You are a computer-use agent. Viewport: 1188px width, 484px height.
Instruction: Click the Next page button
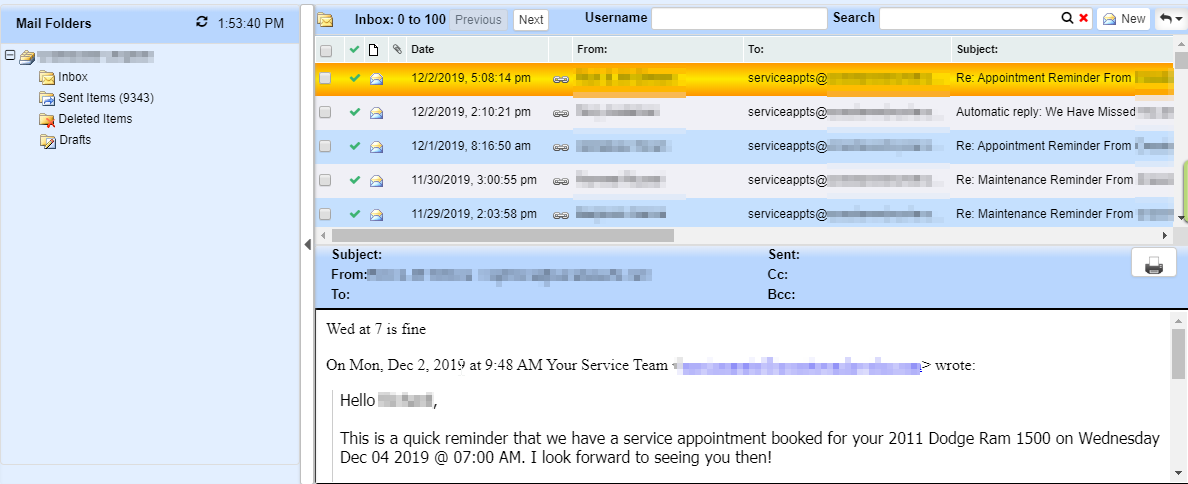531,19
